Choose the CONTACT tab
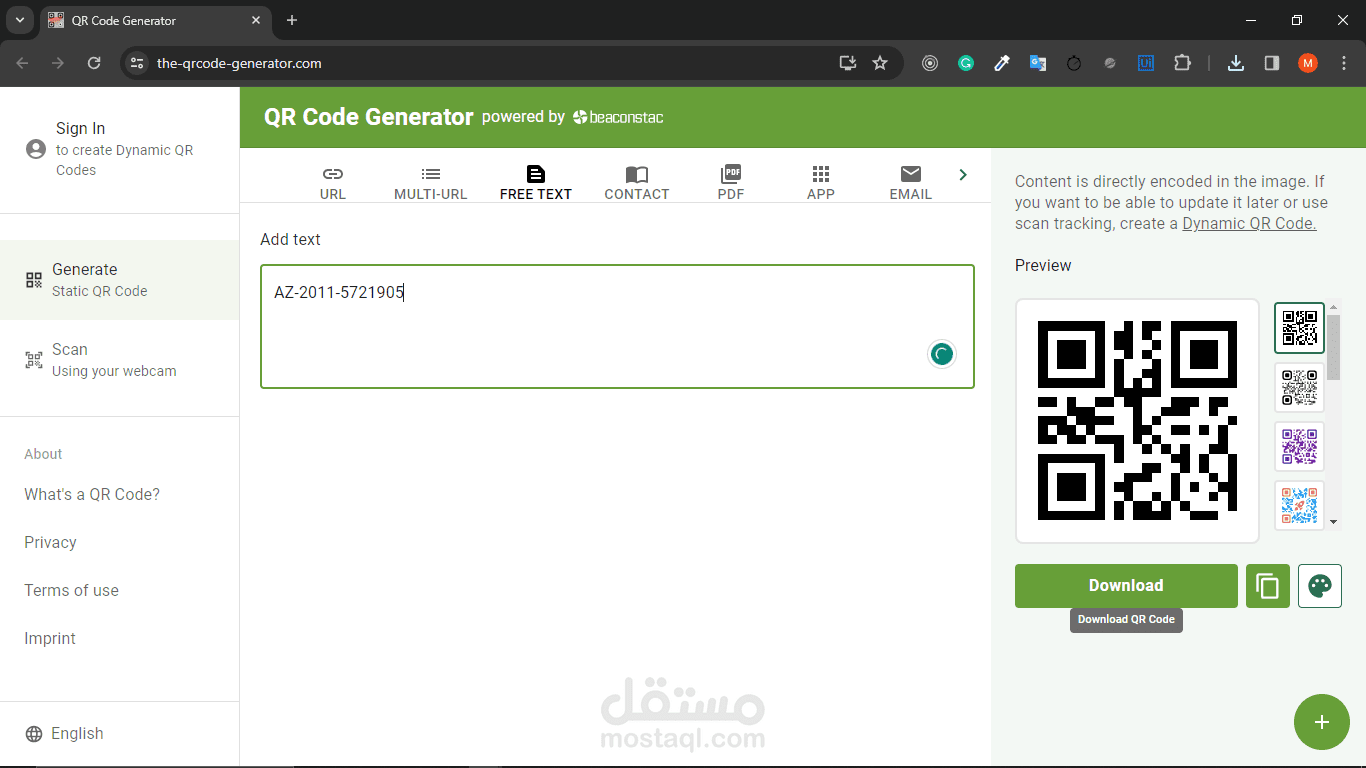This screenshot has height=768, width=1366. pos(637,183)
